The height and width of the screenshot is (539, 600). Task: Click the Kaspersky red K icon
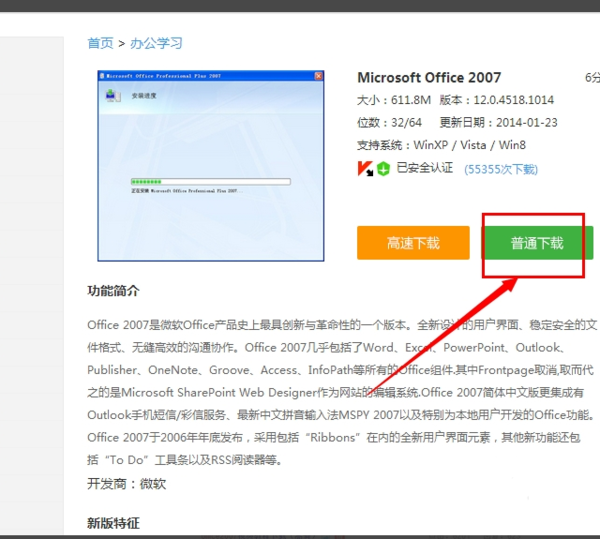365,168
